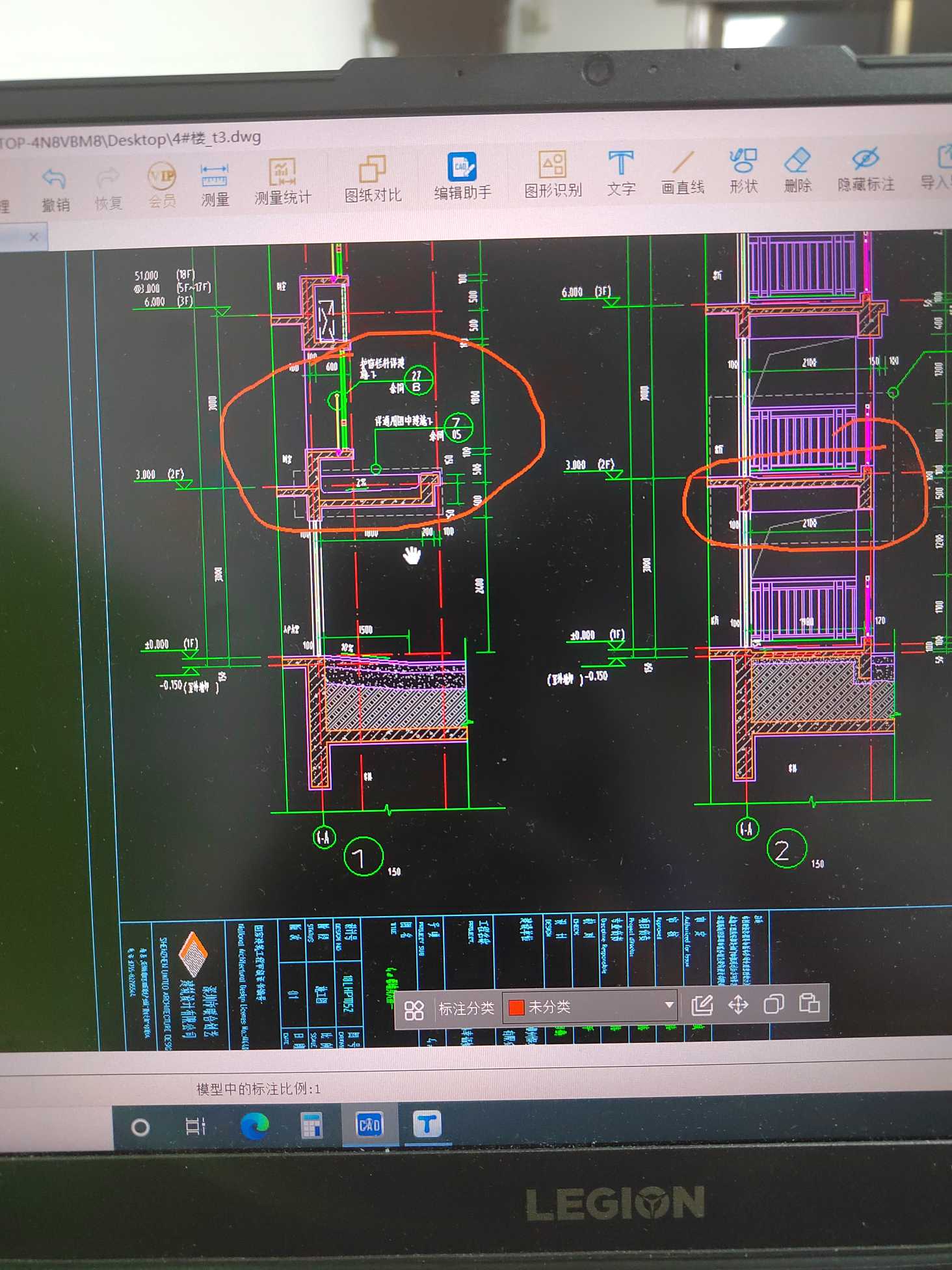Click detail number 2 circle in drawing
Screen dimensions: 952x1270
pos(786,849)
